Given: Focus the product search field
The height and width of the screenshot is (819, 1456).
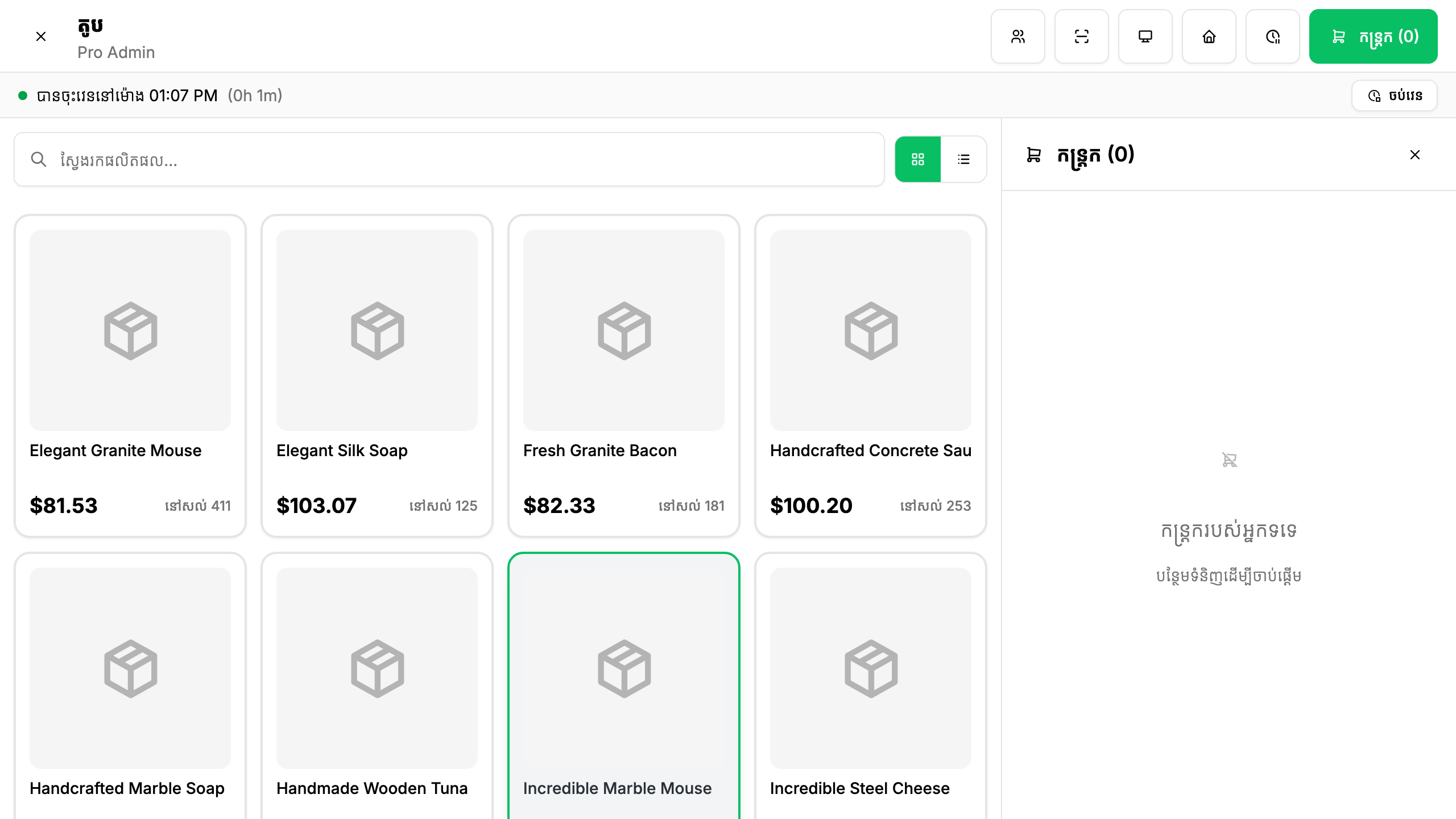Looking at the screenshot, I should [x=449, y=159].
